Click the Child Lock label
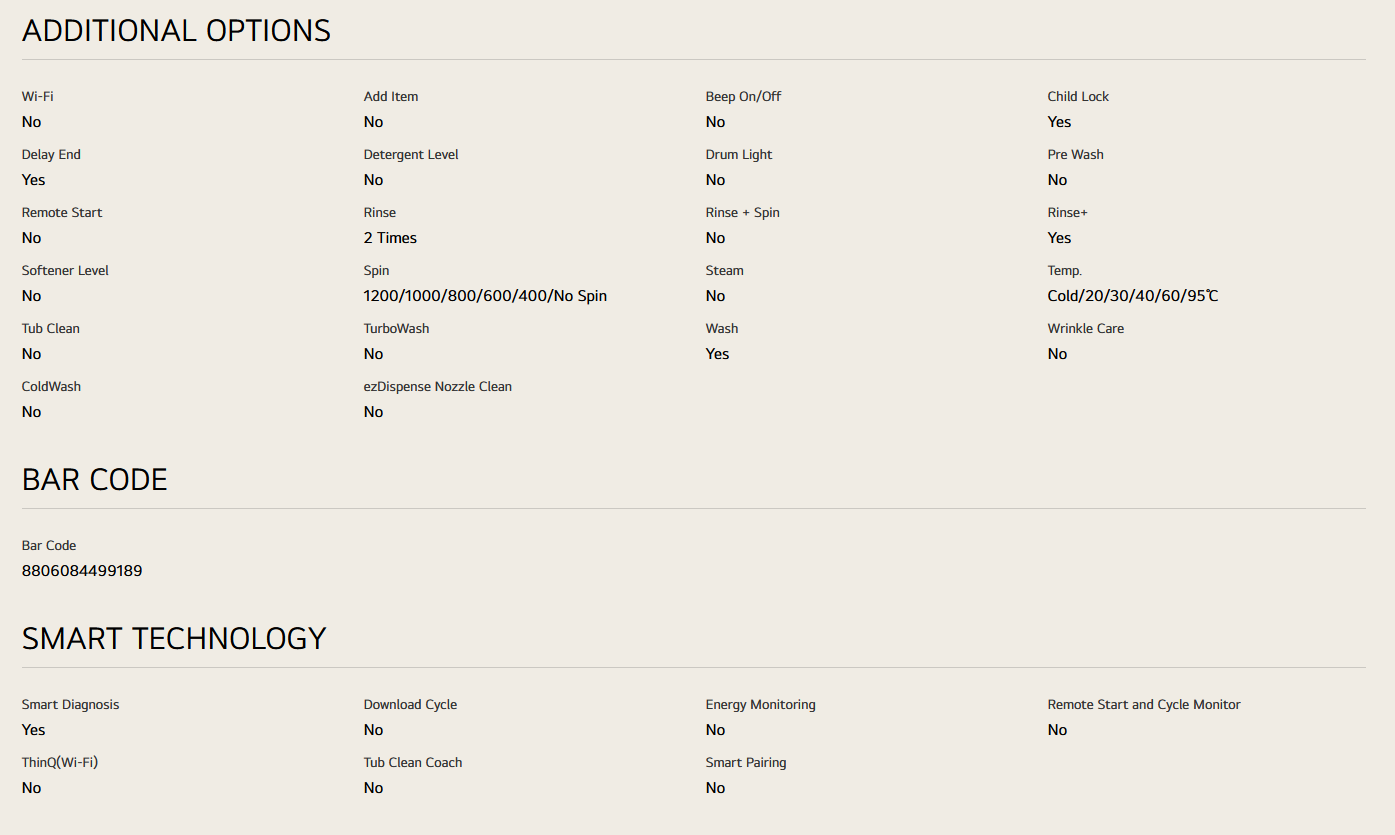This screenshot has width=1395, height=835. [1078, 97]
